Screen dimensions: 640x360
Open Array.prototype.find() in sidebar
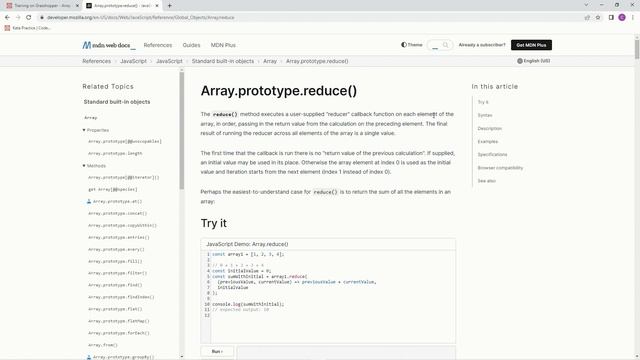pos(115,285)
